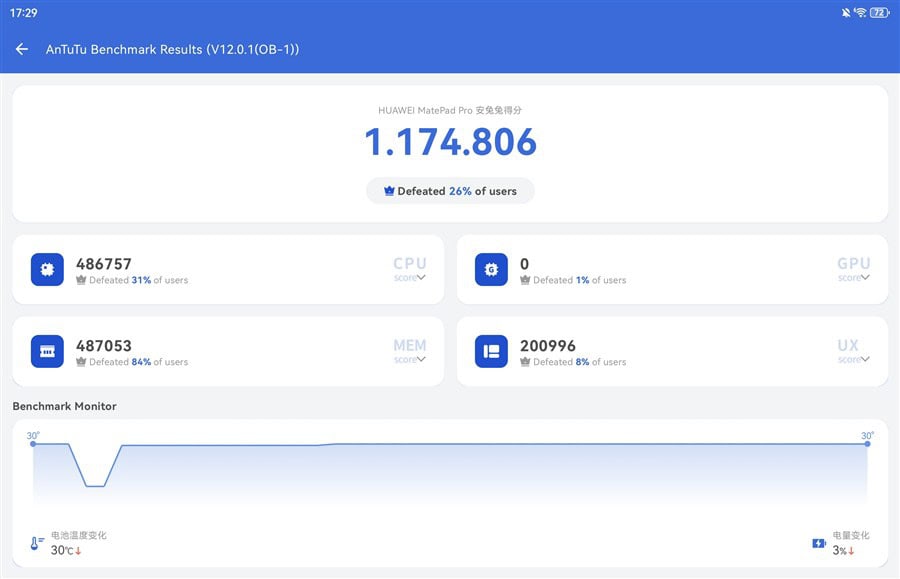Tap the battery temperature thermometer icon
The height and width of the screenshot is (579, 900).
coord(36,543)
